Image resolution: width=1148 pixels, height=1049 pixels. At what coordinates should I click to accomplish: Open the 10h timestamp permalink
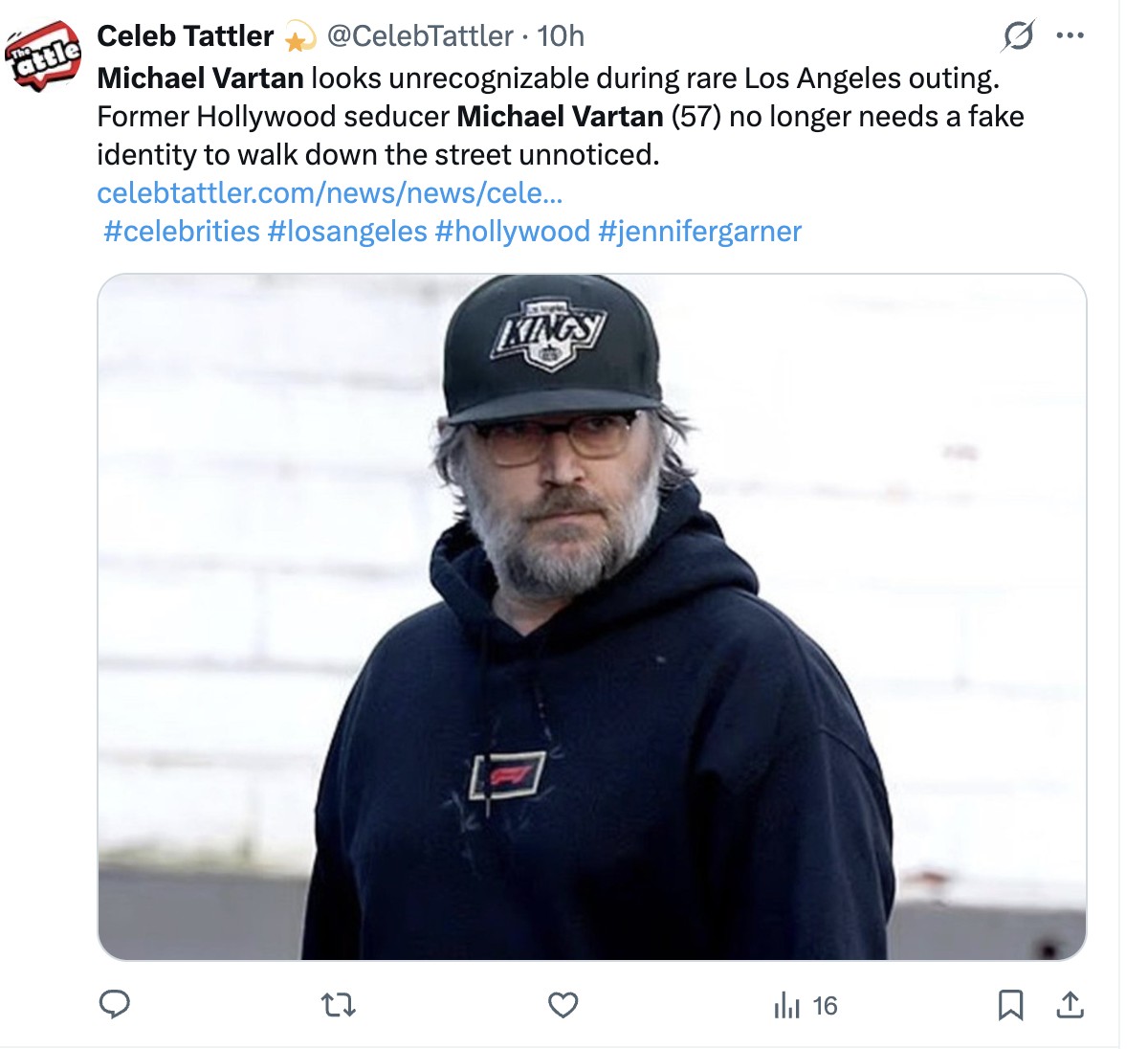[561, 36]
